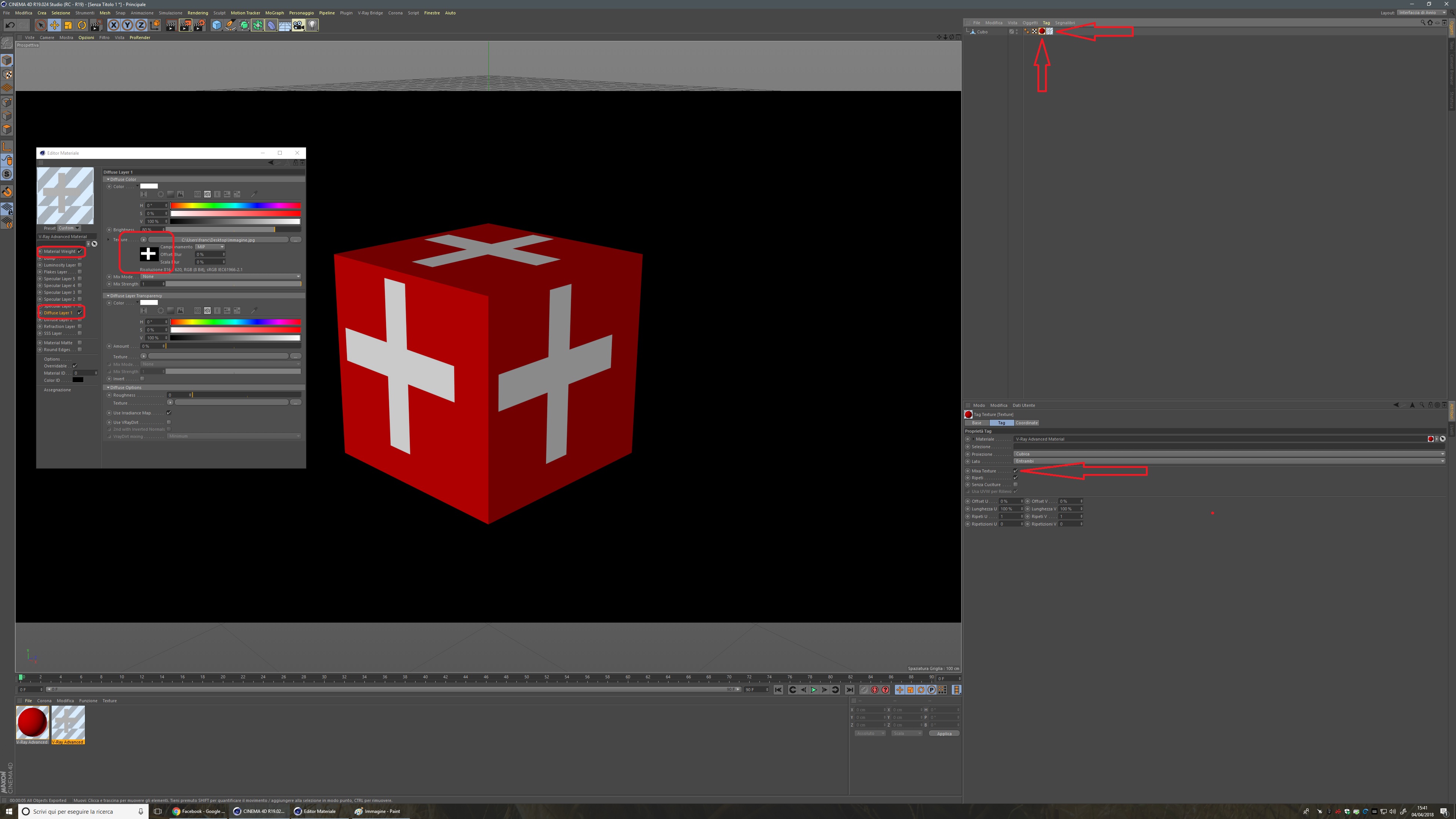This screenshot has width=1456, height=819.
Task: Add a camera object
Action: [x=298, y=25]
